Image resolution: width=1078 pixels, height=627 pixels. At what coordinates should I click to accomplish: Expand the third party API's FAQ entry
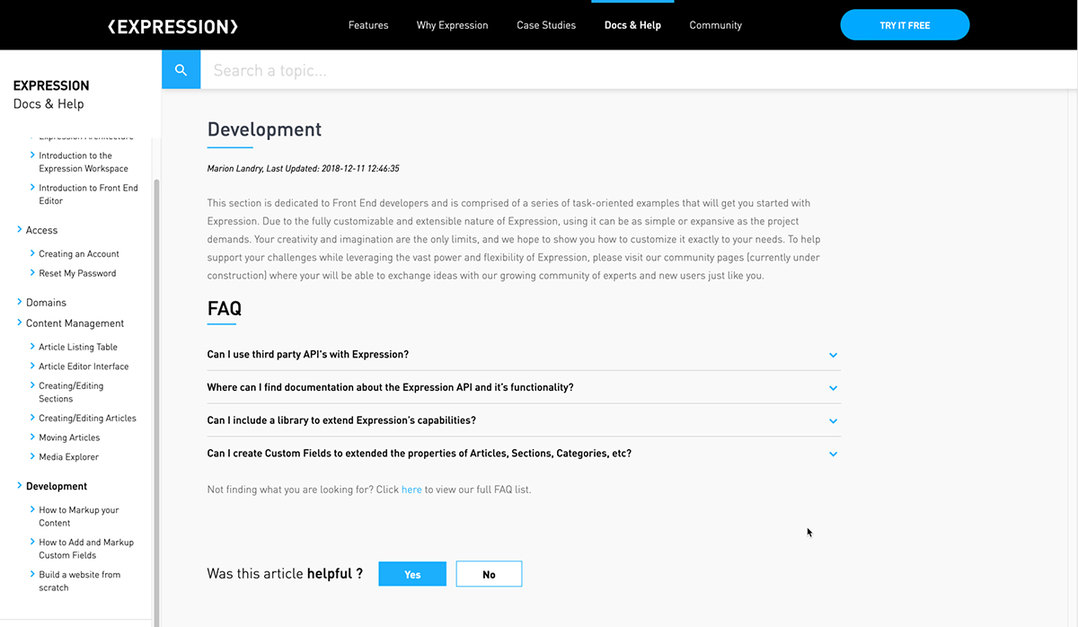[833, 354]
